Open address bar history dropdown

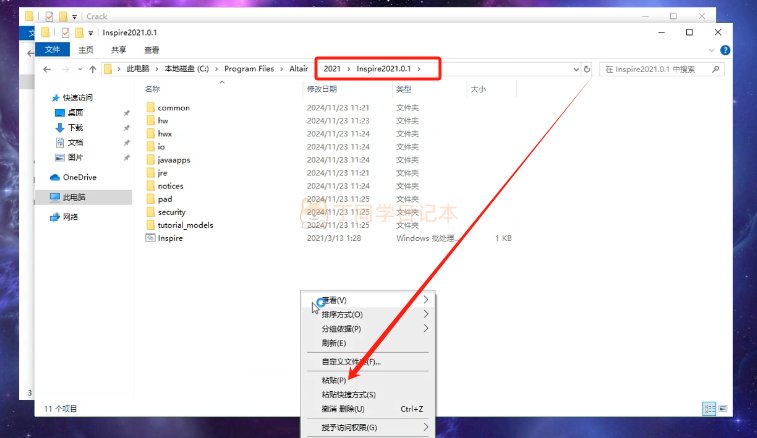tap(576, 69)
